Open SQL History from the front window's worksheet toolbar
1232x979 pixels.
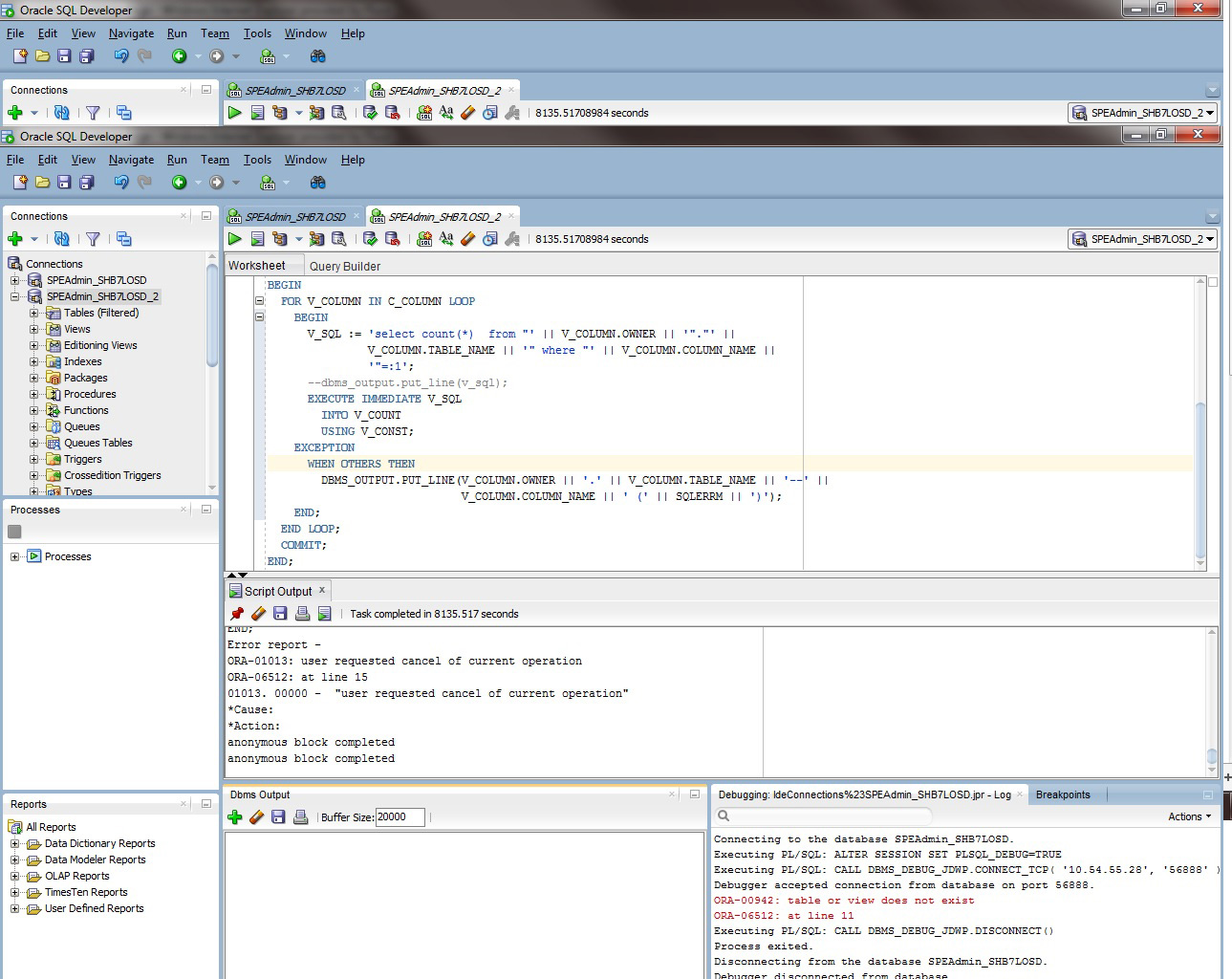(x=490, y=239)
